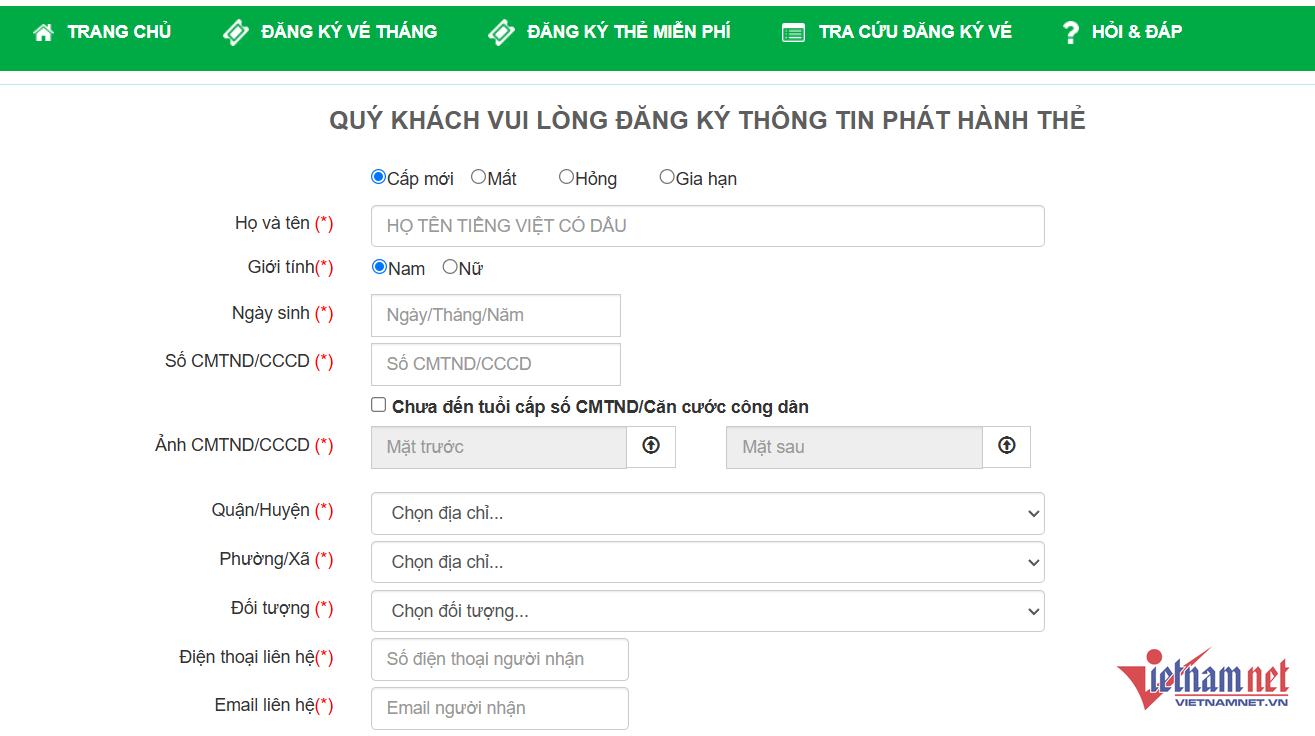The image size is (1315, 736).
Task: Click the Họ và tên input field
Action: pos(707,225)
